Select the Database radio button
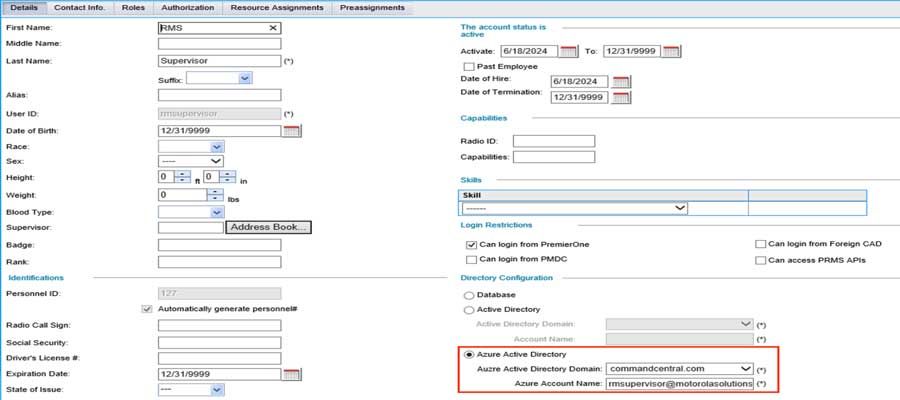The image size is (900, 400). [x=468, y=295]
